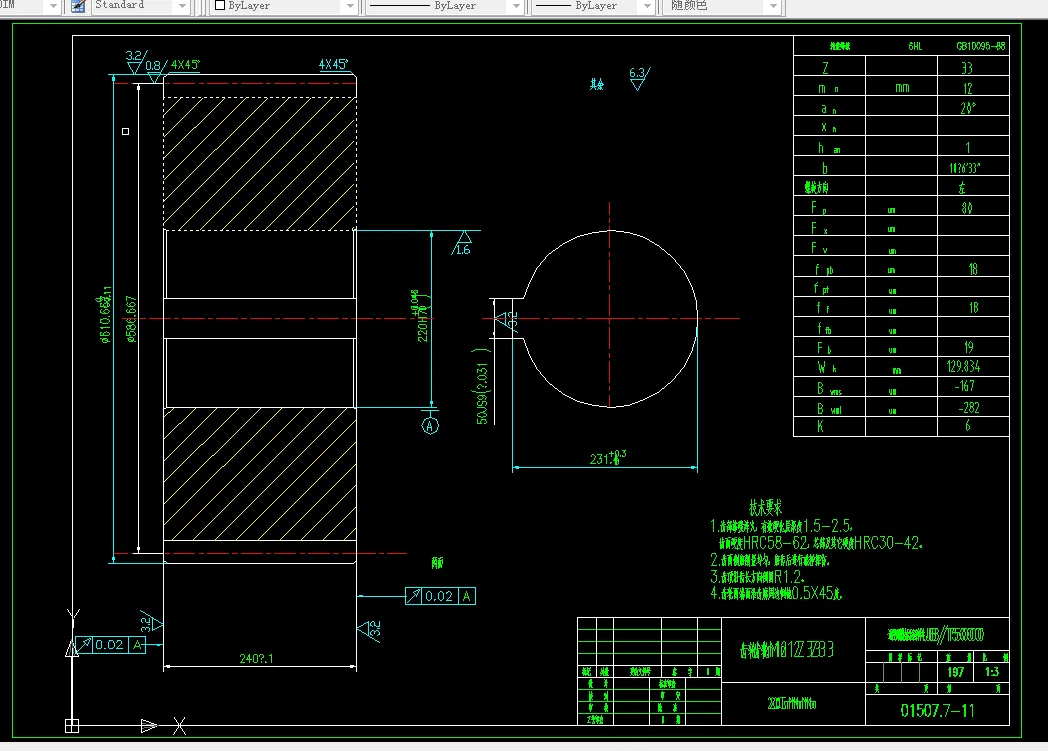1048x751 pixels.
Task: Select the 231 keyway depth dimension
Action: click(608, 458)
